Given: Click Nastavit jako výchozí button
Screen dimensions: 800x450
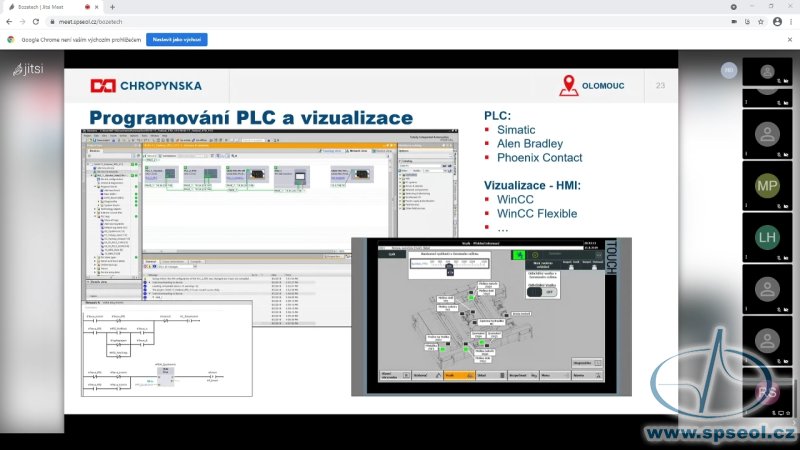Looking at the screenshot, I should click(177, 39).
